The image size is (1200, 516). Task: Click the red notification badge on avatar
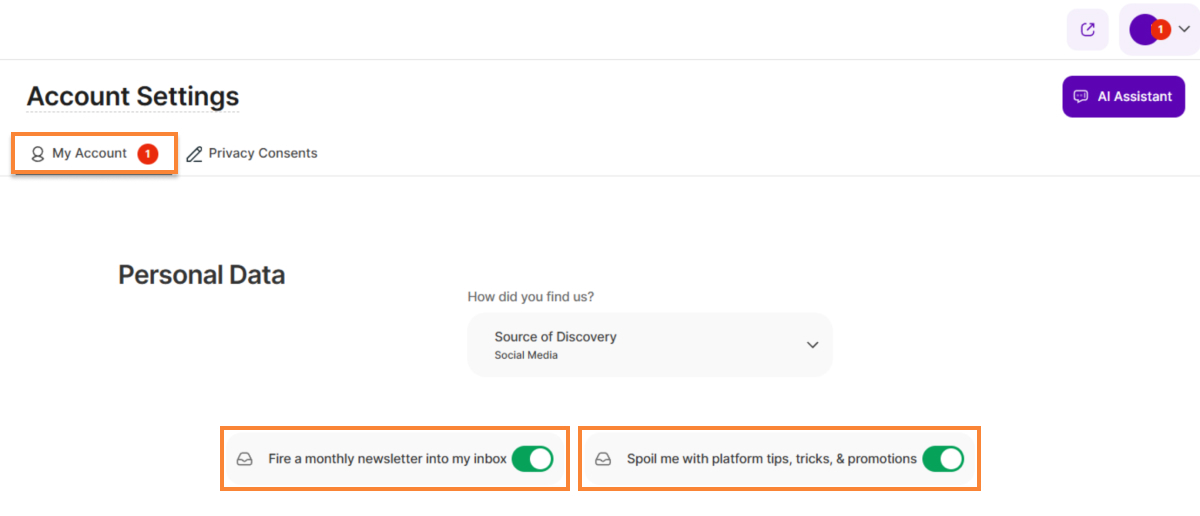pyautogui.click(x=1160, y=30)
